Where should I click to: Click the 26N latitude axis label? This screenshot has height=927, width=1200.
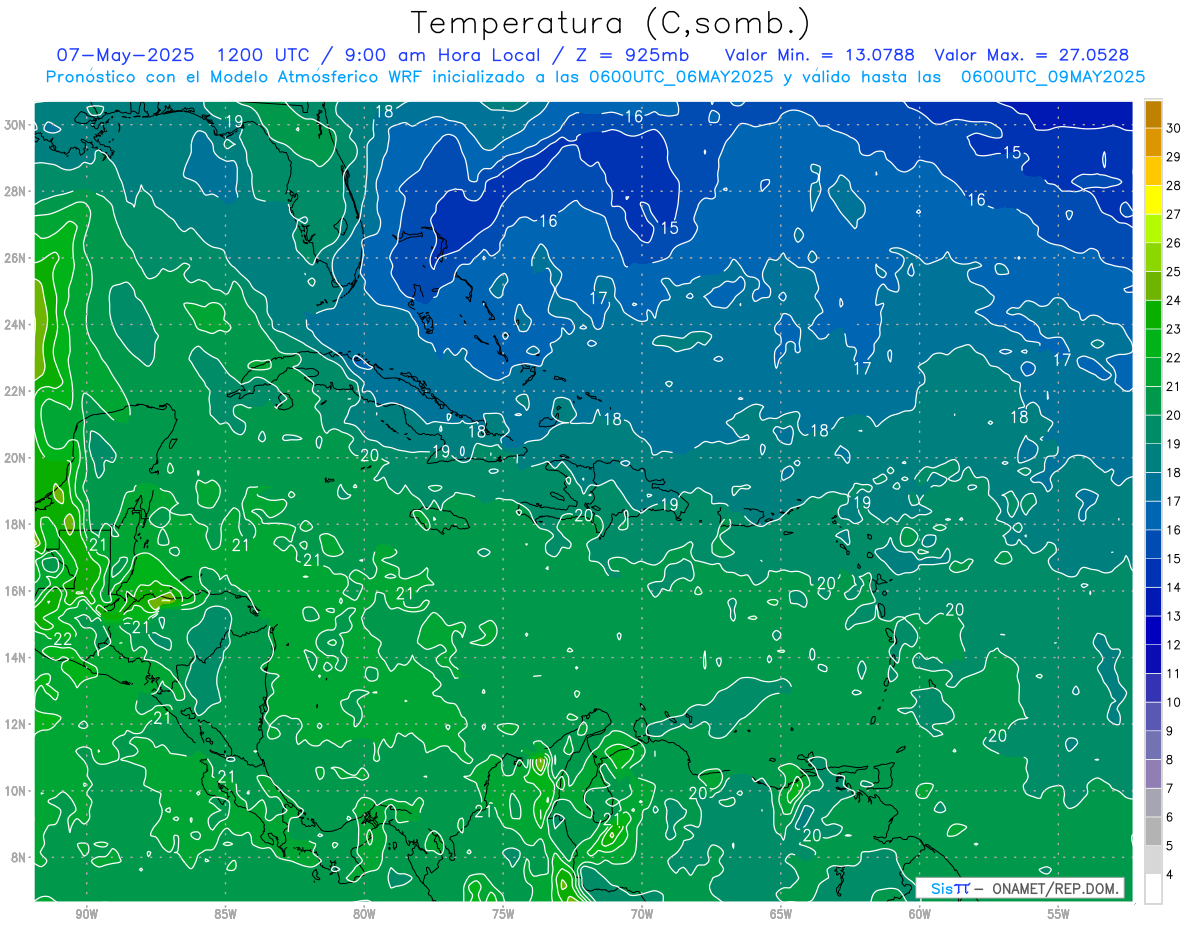[x=16, y=258]
